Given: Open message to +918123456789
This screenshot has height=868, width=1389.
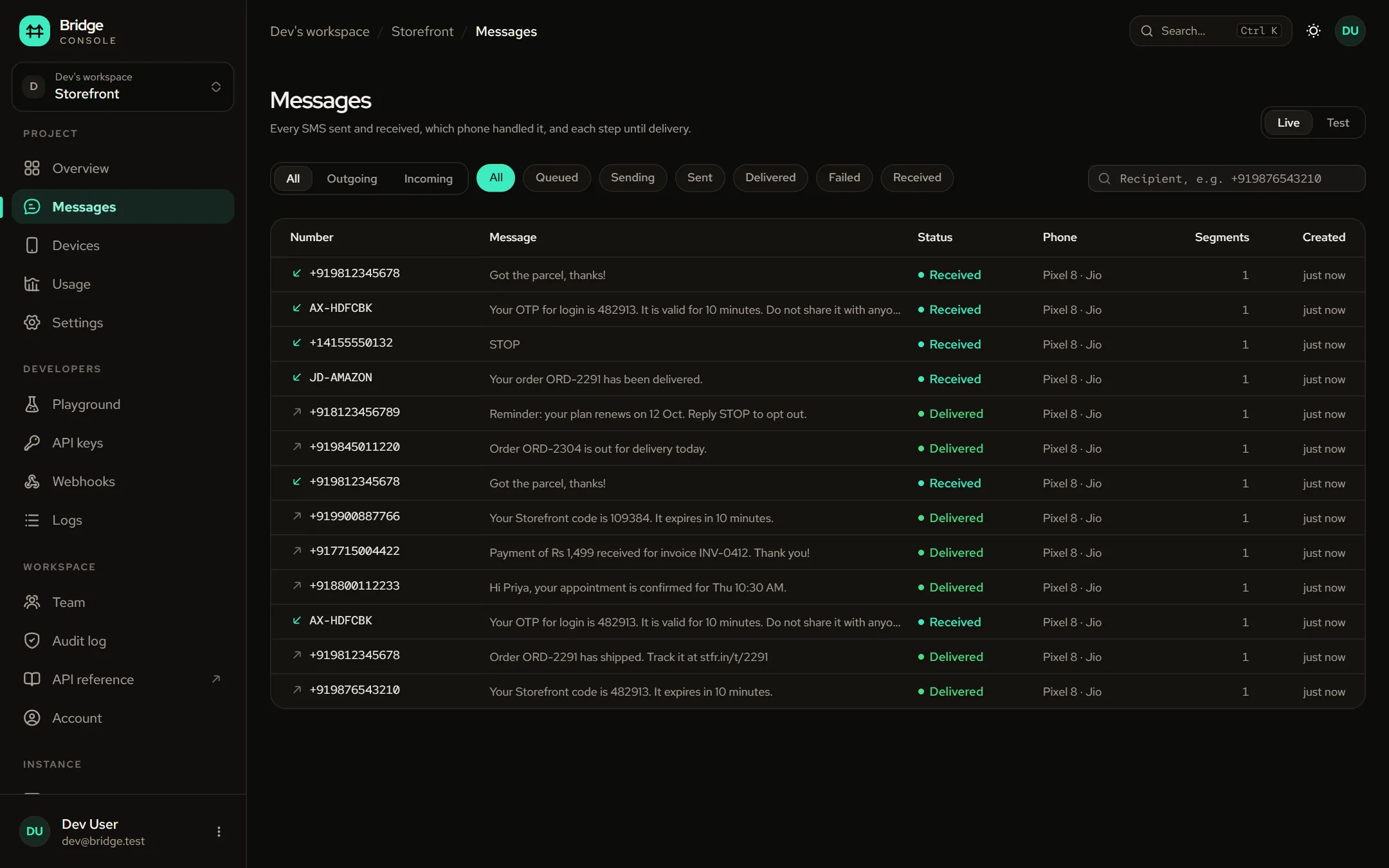Looking at the screenshot, I should 817,413.
